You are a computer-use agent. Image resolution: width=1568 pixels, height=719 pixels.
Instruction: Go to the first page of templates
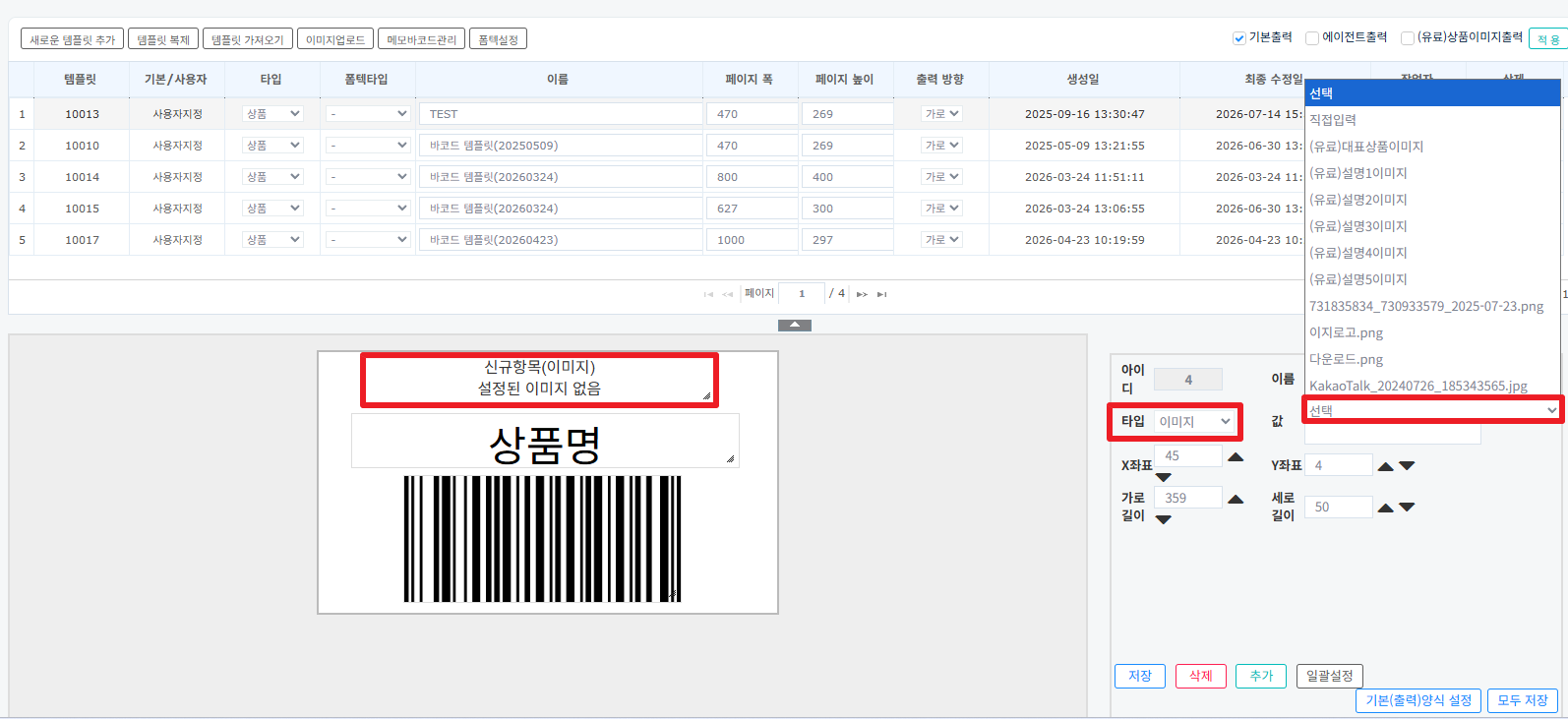point(708,294)
